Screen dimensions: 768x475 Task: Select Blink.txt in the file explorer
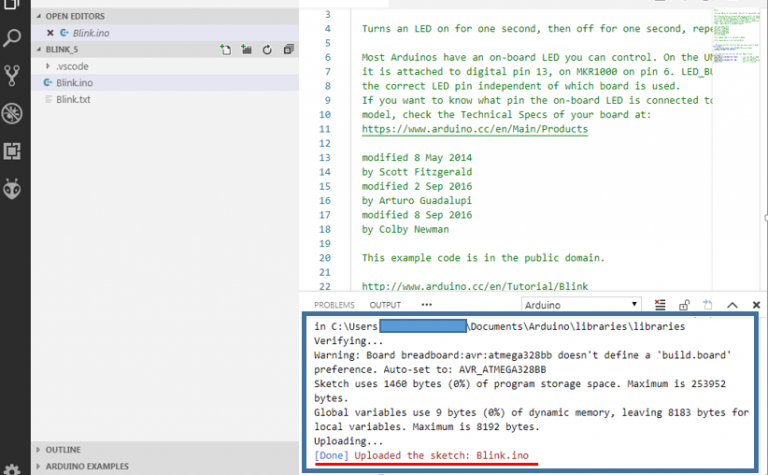click(x=75, y=99)
